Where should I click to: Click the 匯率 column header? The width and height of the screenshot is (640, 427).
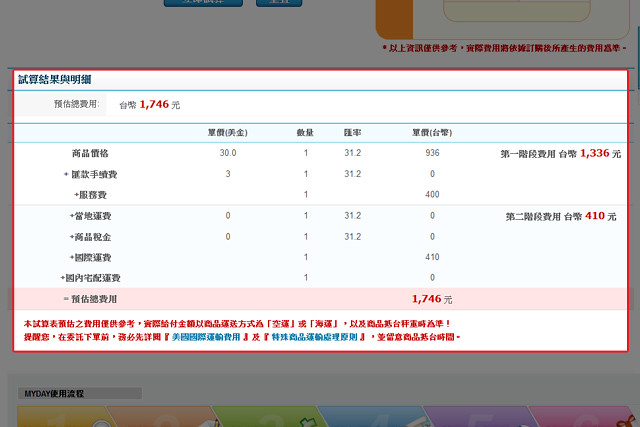click(352, 132)
